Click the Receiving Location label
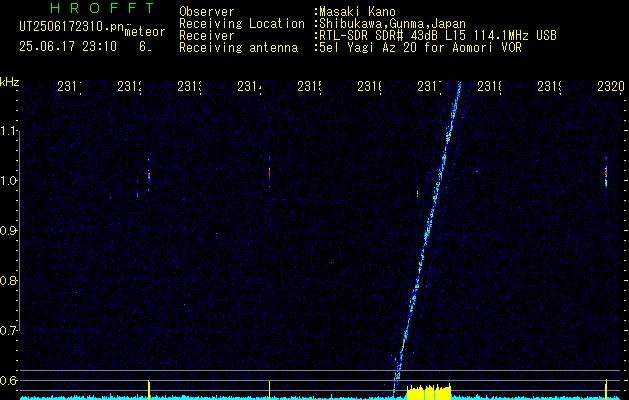The height and width of the screenshot is (400, 629). (242, 24)
